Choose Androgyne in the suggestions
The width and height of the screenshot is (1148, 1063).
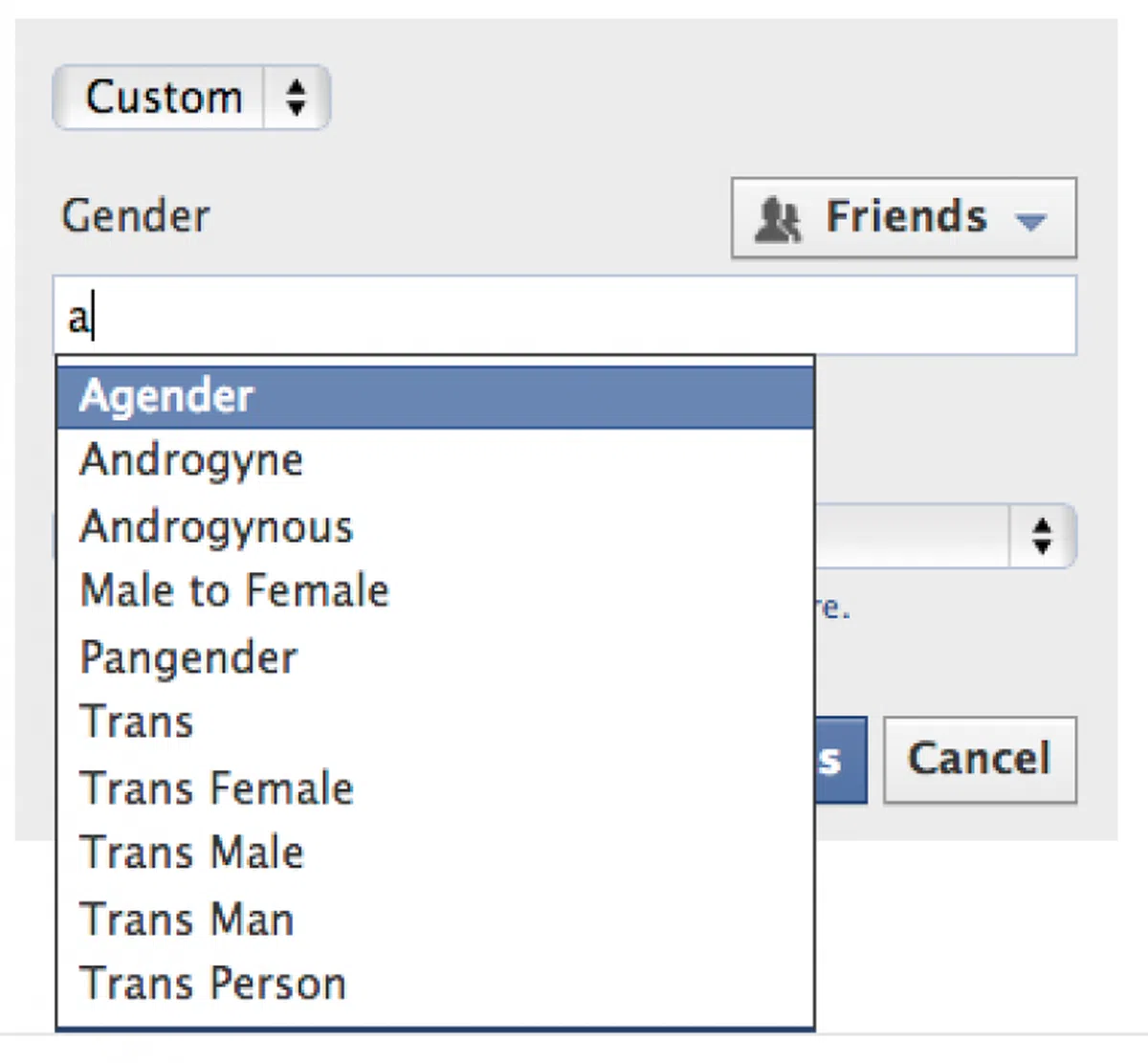tap(191, 460)
